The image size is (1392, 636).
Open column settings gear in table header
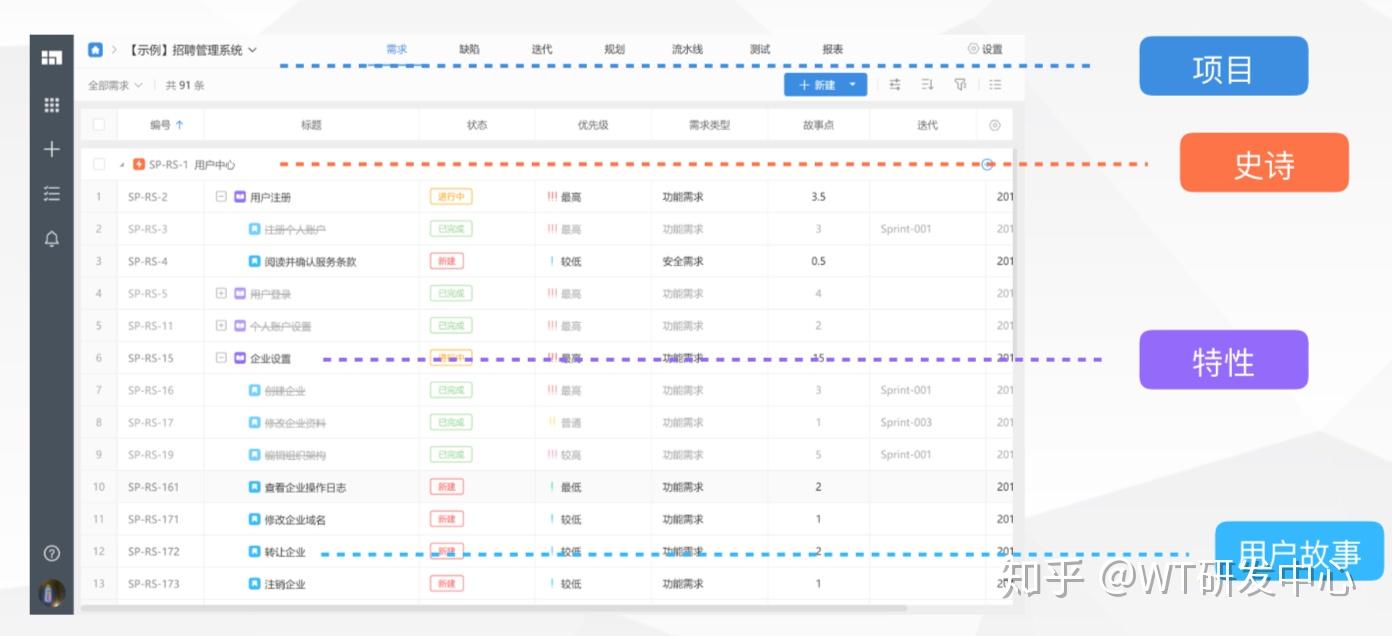coord(994,125)
